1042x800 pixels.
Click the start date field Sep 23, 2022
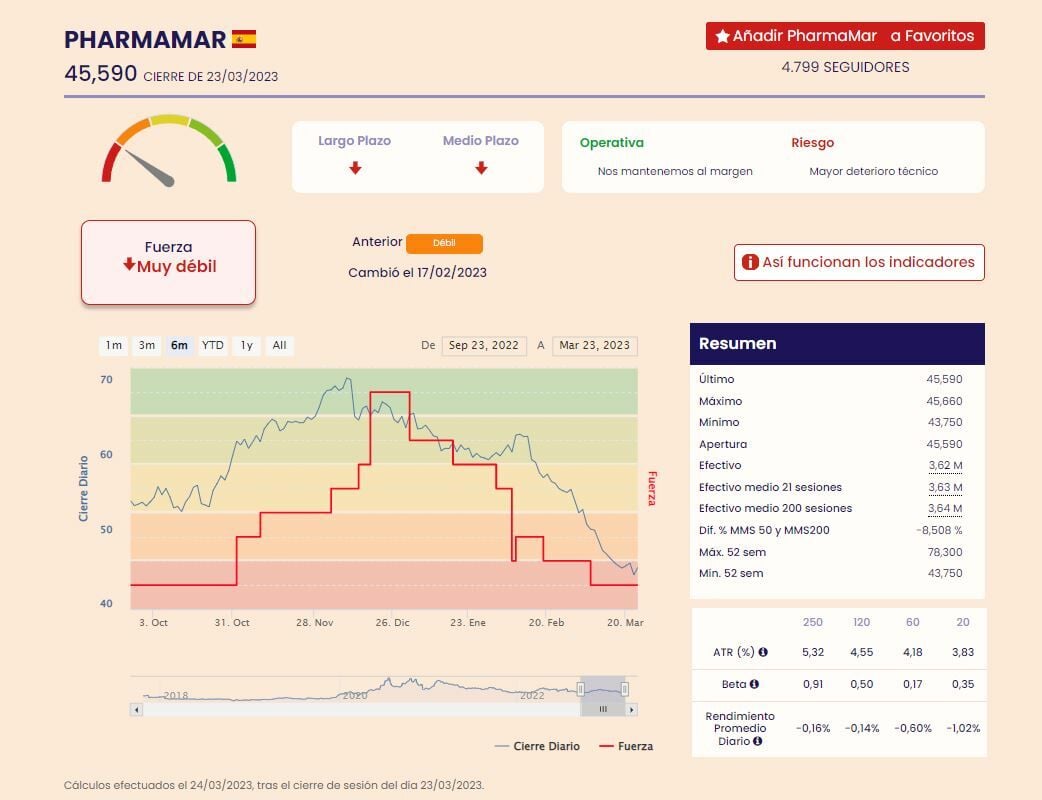(x=484, y=346)
